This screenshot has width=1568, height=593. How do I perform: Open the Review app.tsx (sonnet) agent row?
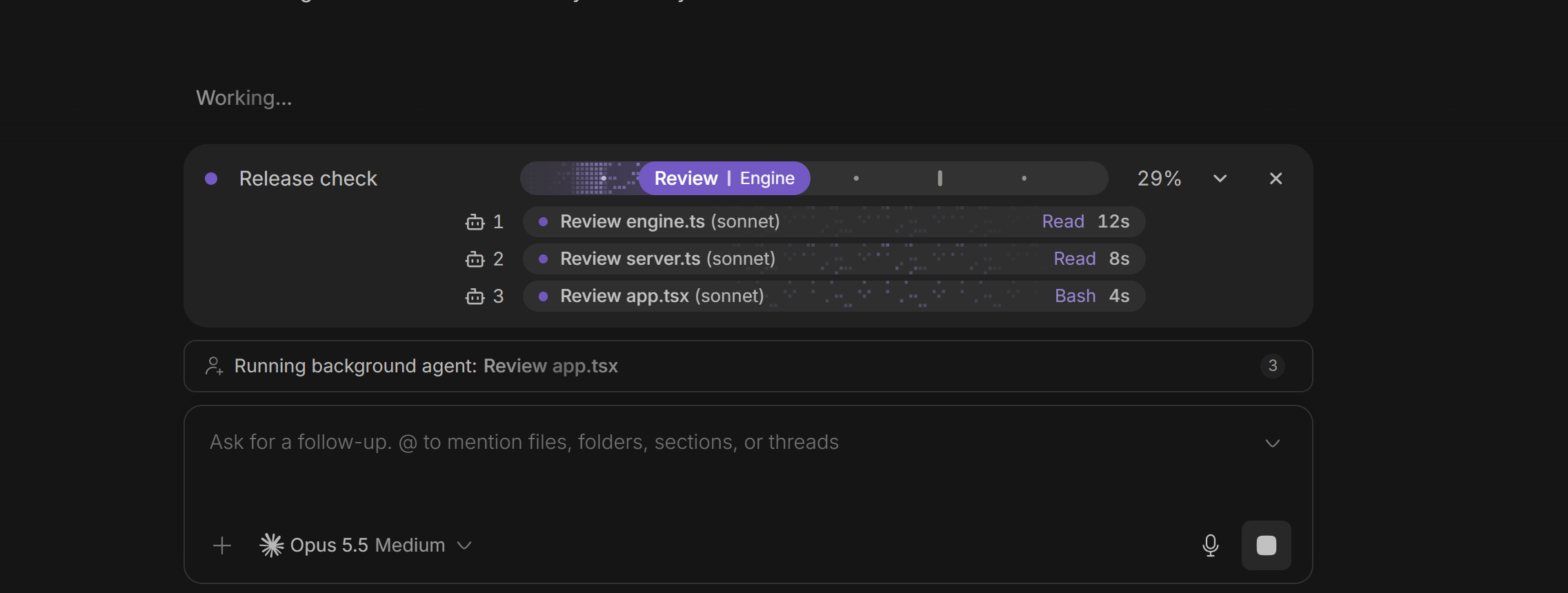(834, 296)
